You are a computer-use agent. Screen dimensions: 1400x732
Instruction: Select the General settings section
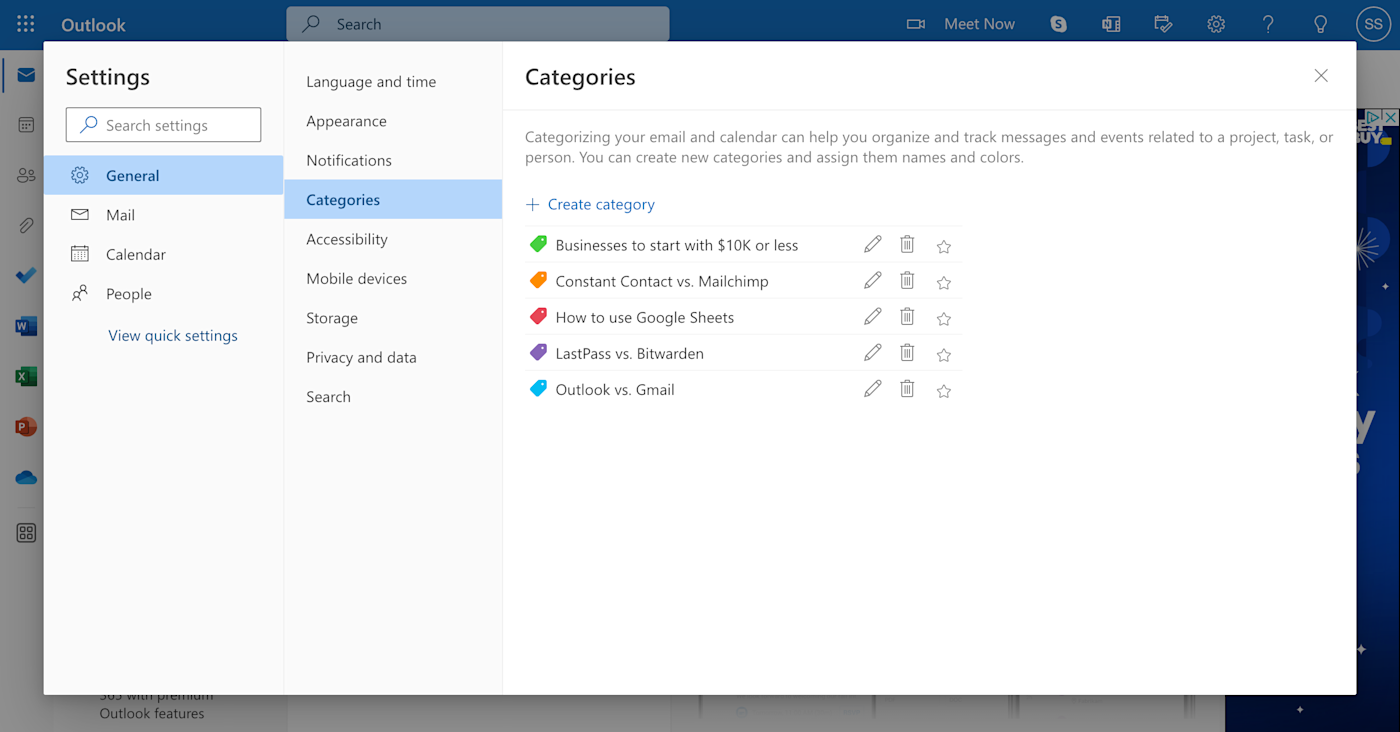click(164, 175)
